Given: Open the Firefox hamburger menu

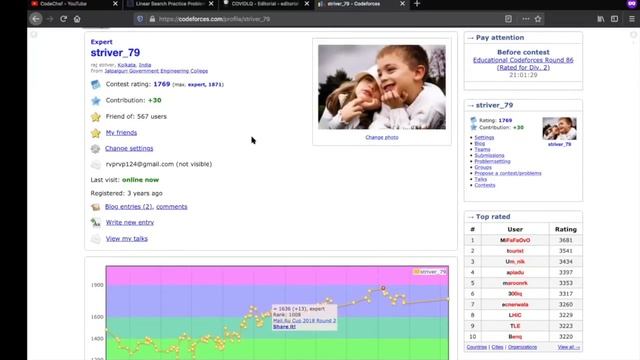Looking at the screenshot, I should pyautogui.click(x=632, y=19).
